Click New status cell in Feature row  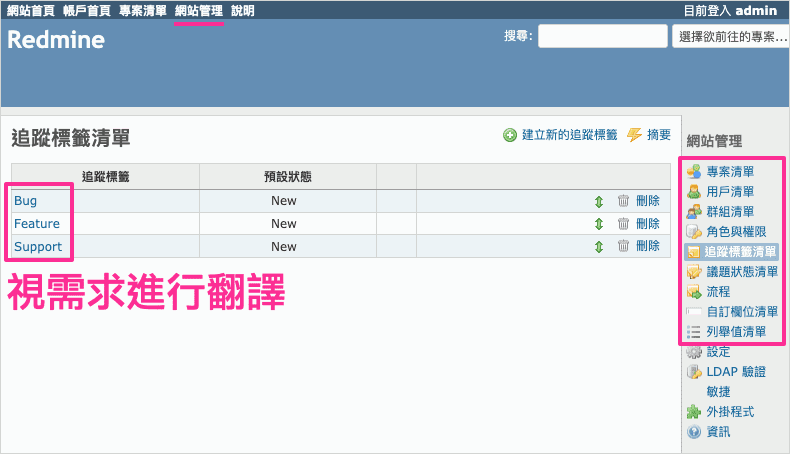288,223
